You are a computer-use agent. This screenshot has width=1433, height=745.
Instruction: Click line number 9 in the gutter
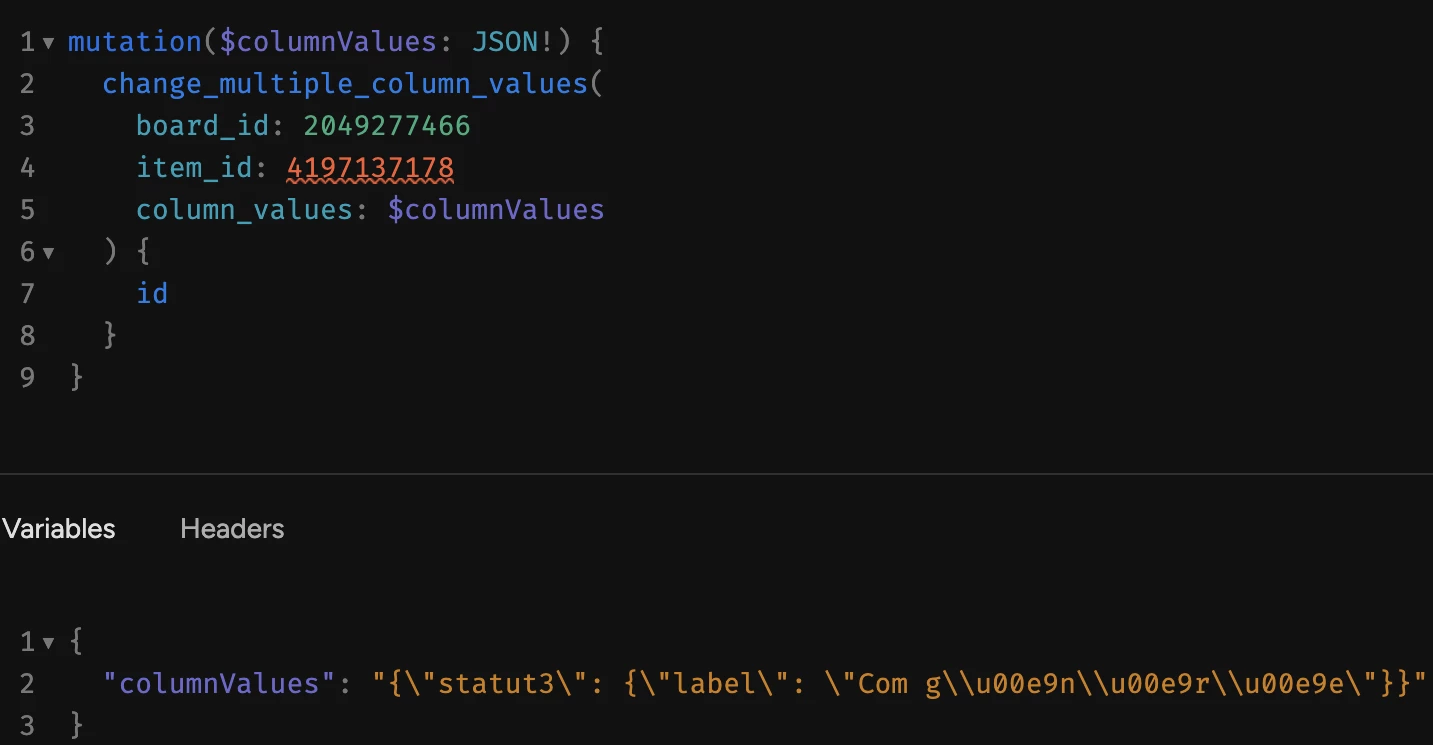[x=27, y=378]
